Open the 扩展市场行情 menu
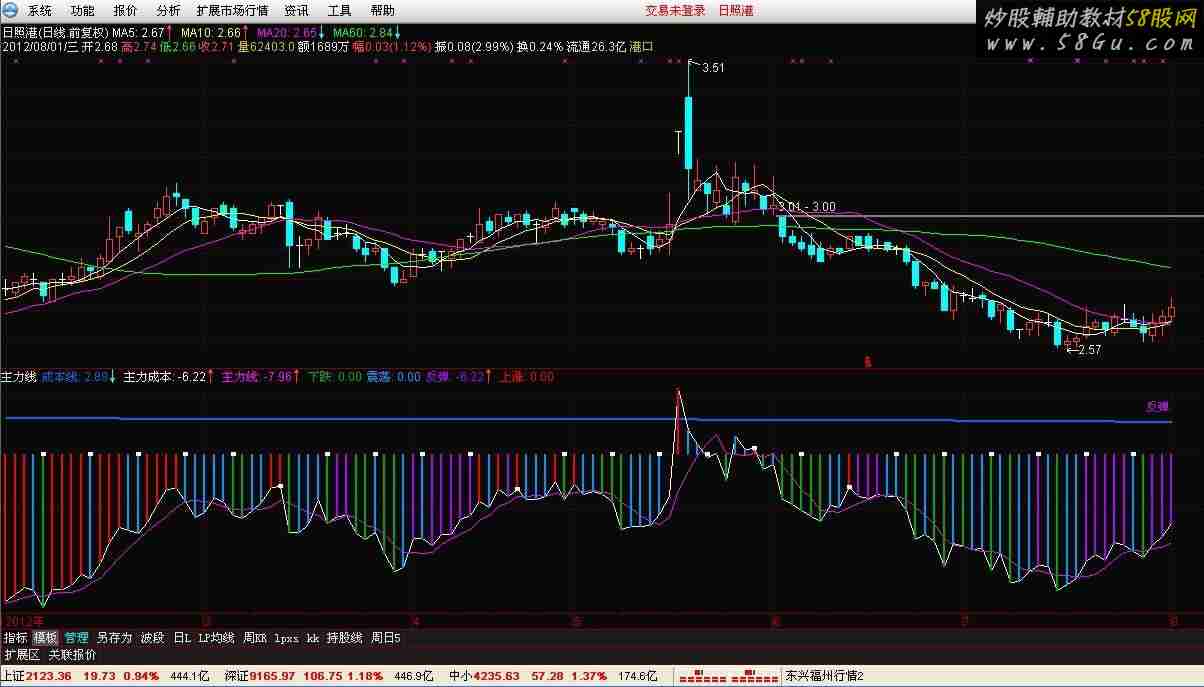This screenshot has width=1204, height=687. click(x=232, y=11)
